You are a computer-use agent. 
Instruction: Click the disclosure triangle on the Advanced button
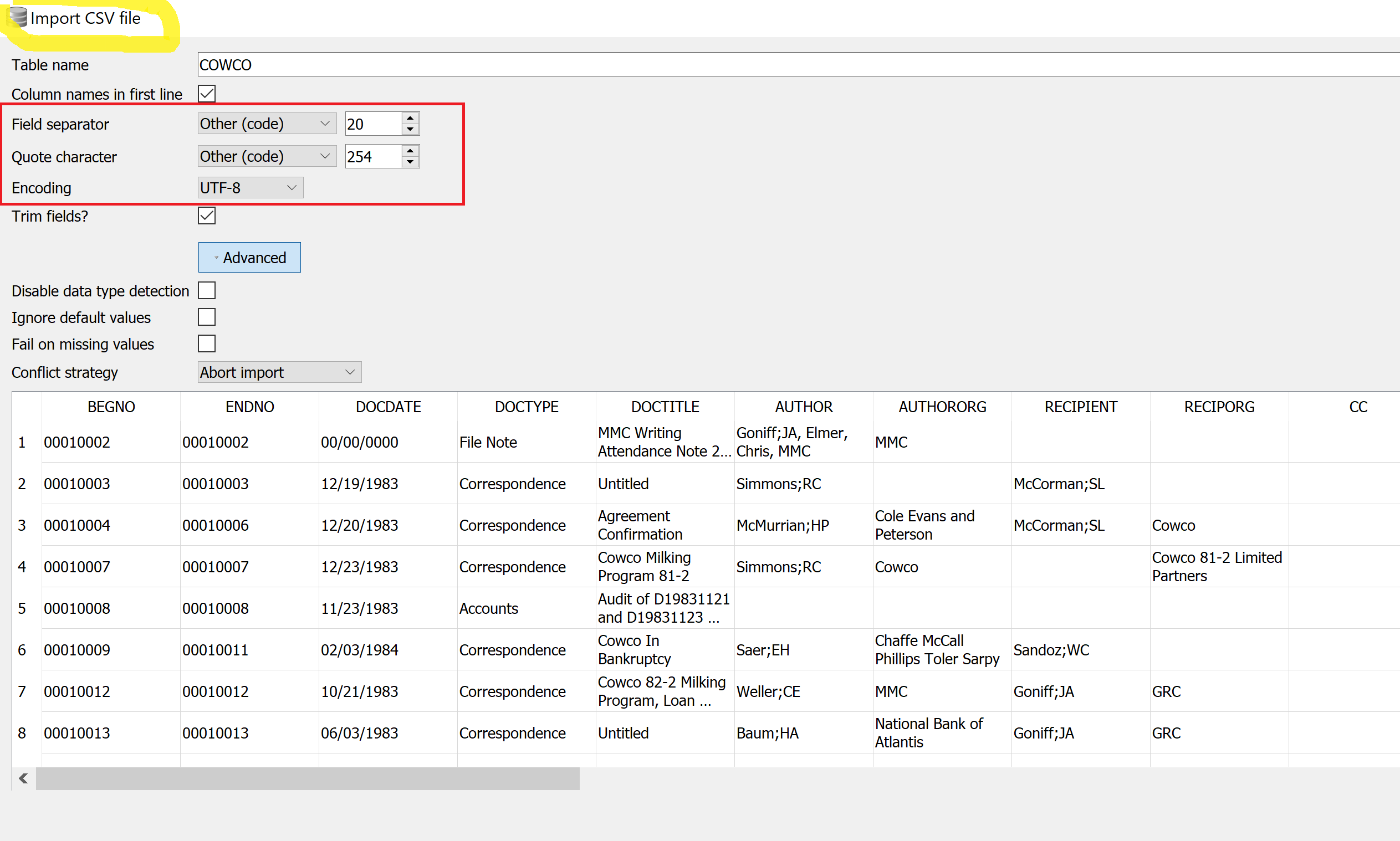pos(216,257)
